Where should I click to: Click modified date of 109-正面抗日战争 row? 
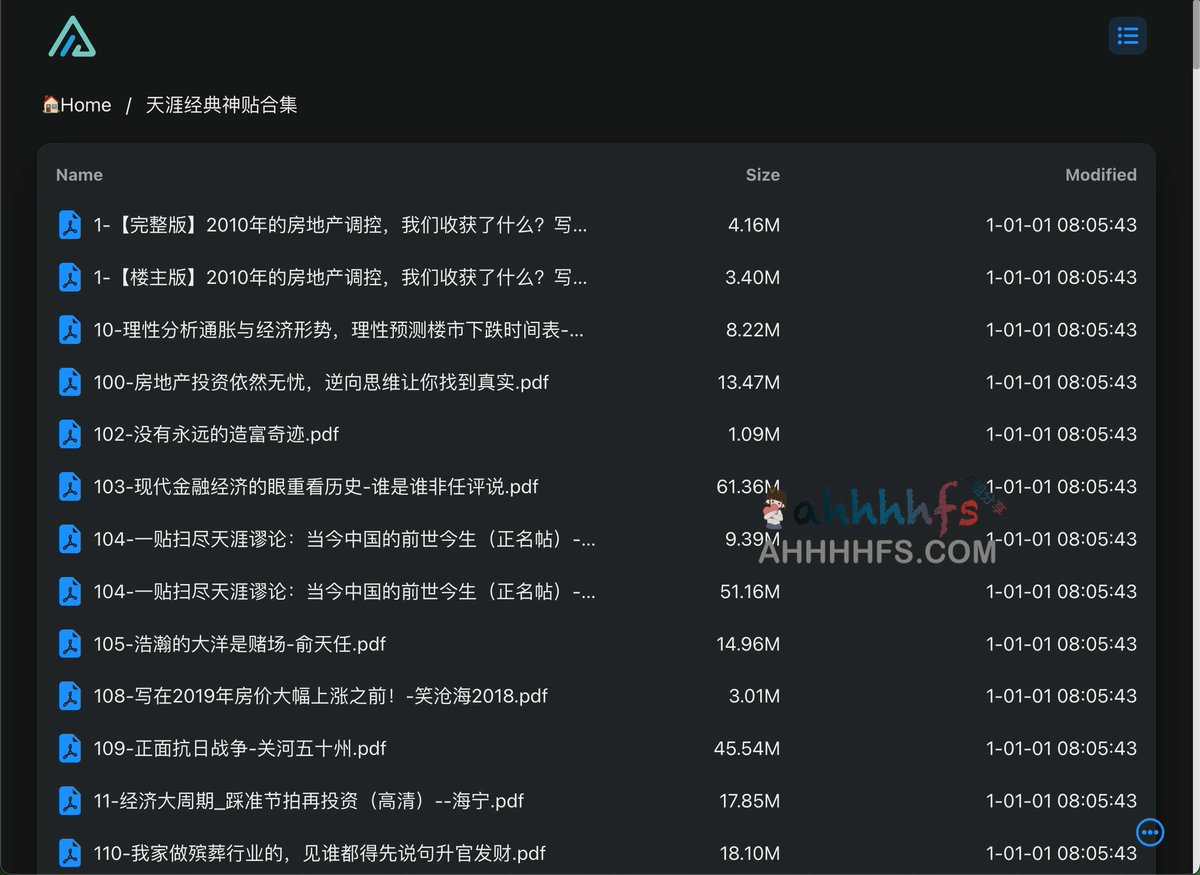tap(1061, 748)
